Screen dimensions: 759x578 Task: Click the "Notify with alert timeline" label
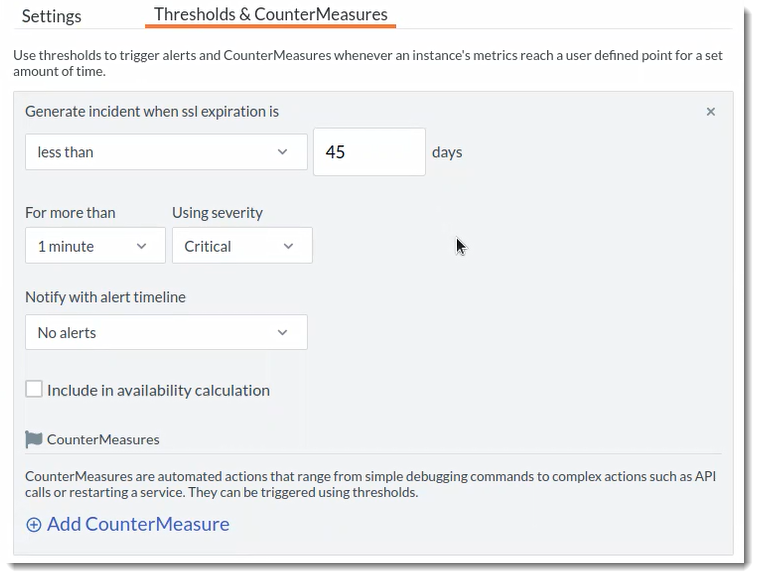pos(105,297)
